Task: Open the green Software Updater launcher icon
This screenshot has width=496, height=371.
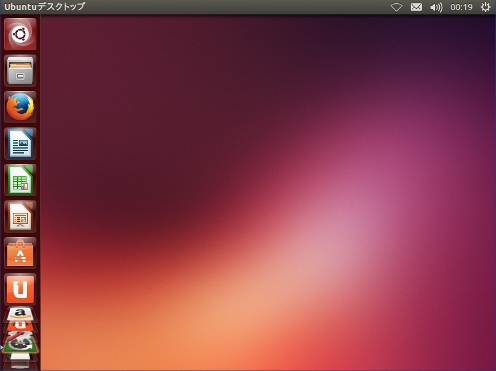Action: [x=21, y=345]
